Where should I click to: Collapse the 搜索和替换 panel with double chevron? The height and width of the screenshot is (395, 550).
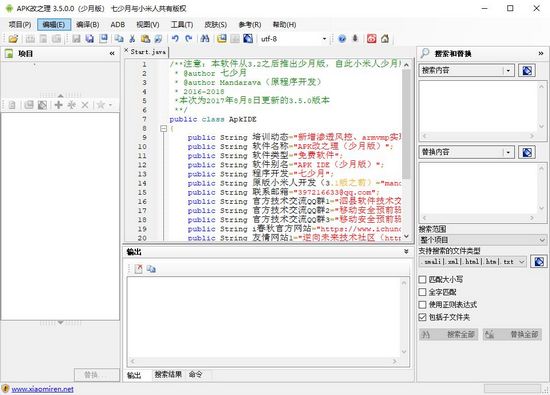pos(541,53)
